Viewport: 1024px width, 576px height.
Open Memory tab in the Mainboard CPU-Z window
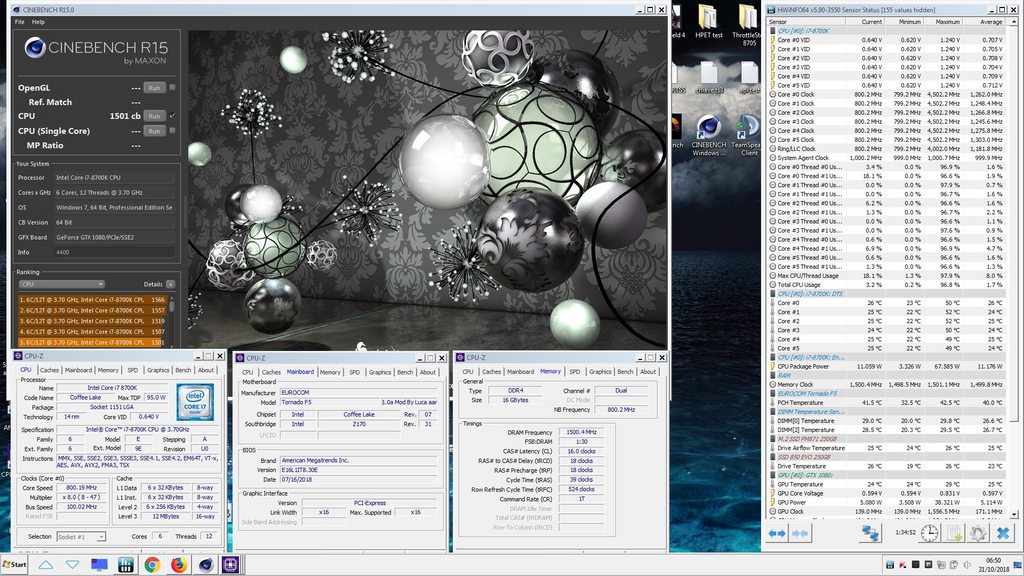[330, 372]
